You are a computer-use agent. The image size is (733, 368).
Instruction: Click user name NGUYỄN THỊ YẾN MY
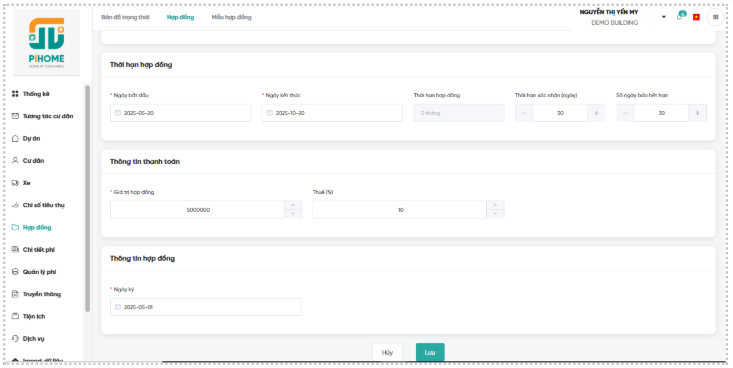point(609,12)
